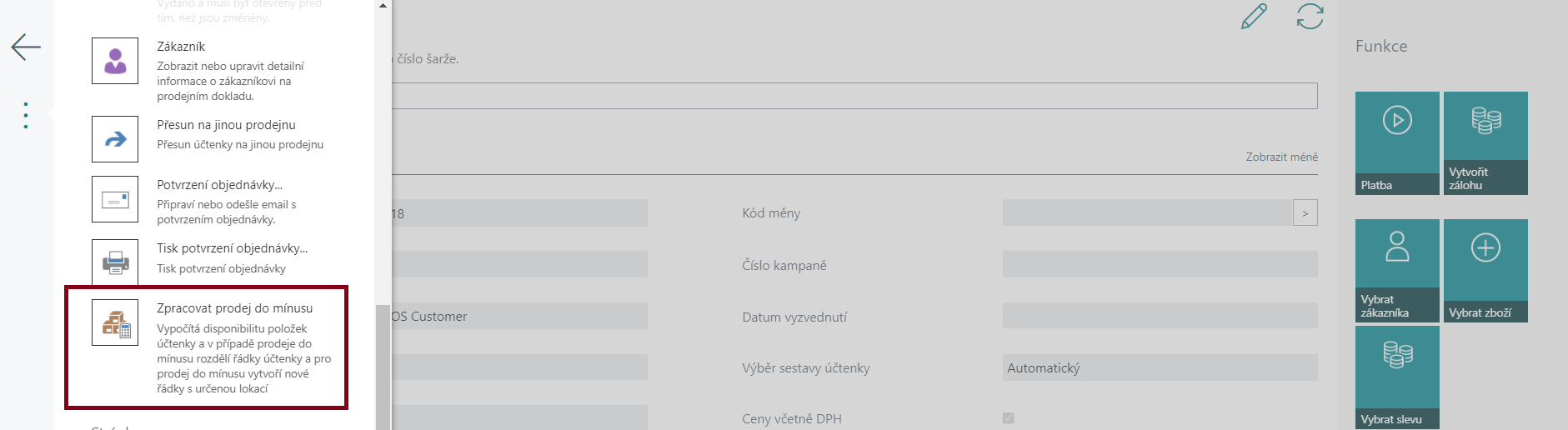
Task: Click the Vytvořit zálohu tile
Action: 1485,143
